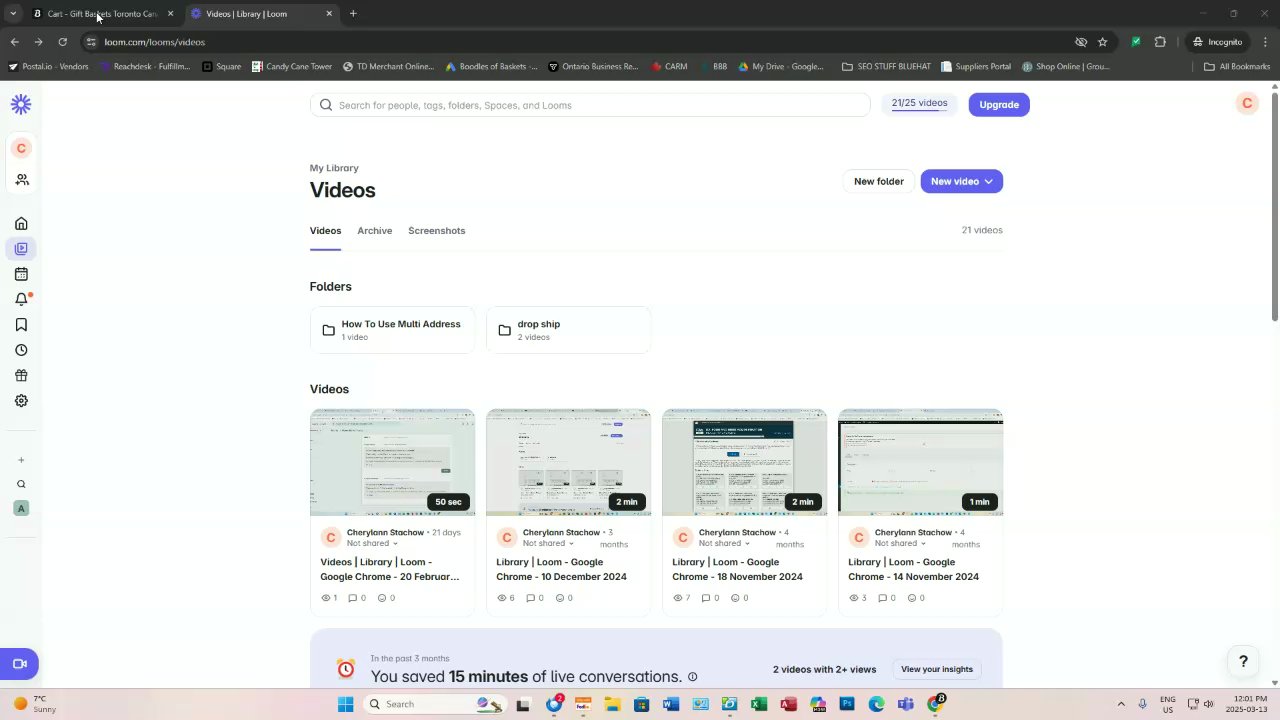
Task: Open Excel from the taskbar
Action: click(759, 704)
